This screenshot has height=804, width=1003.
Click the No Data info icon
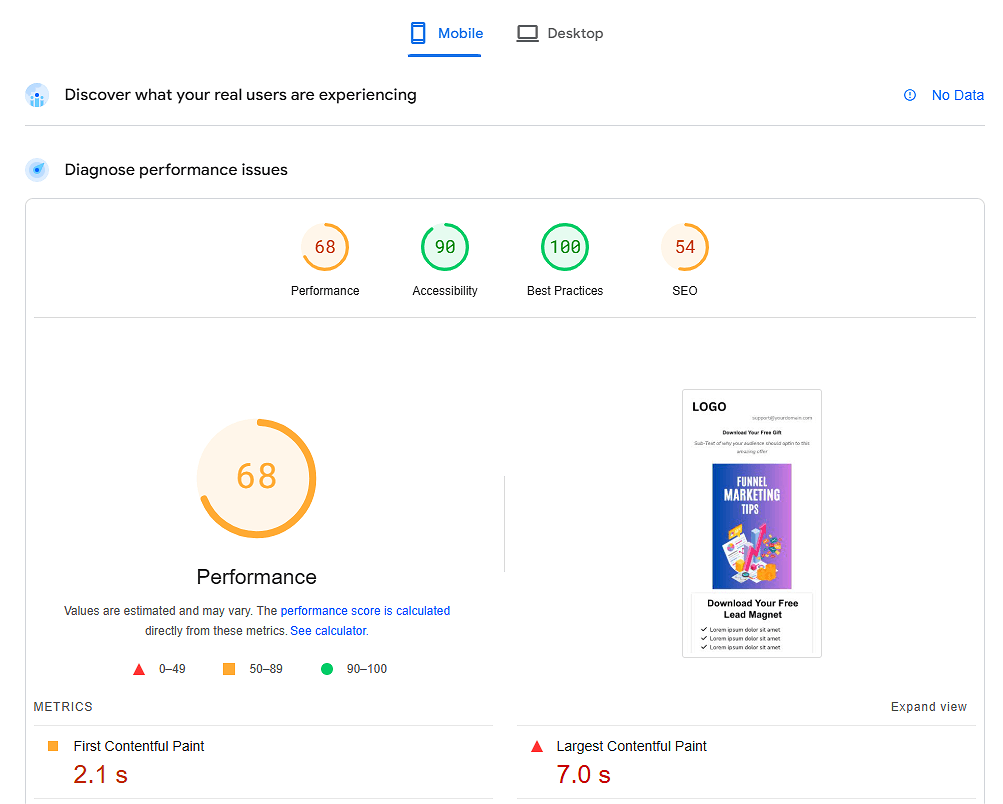[x=910, y=95]
